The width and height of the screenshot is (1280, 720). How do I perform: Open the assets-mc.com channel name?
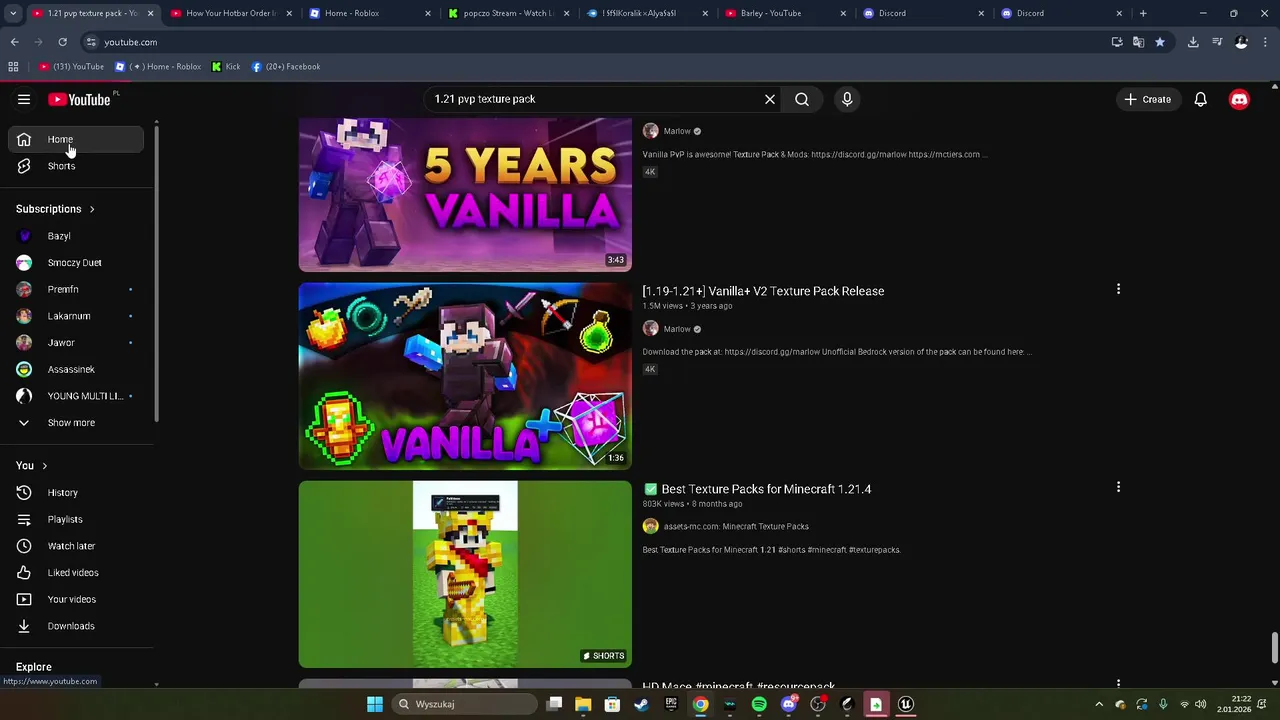coord(736,526)
